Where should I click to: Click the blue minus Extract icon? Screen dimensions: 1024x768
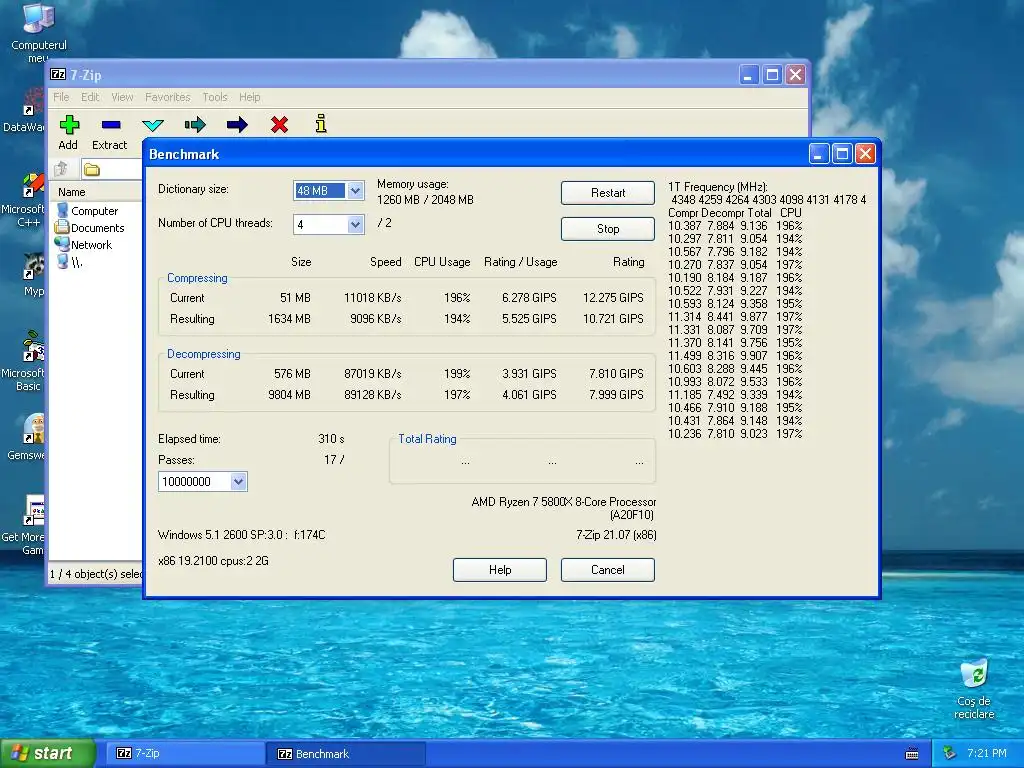(111, 124)
